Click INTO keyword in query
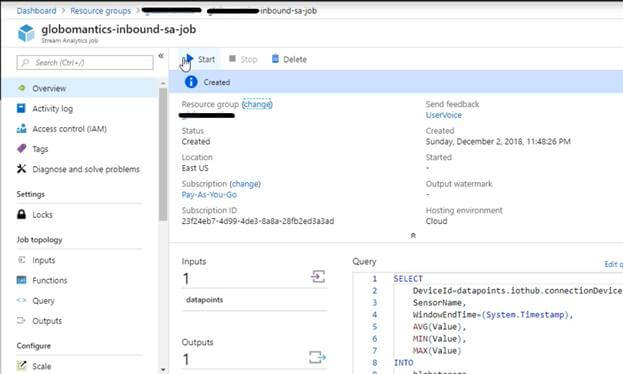 pos(403,362)
